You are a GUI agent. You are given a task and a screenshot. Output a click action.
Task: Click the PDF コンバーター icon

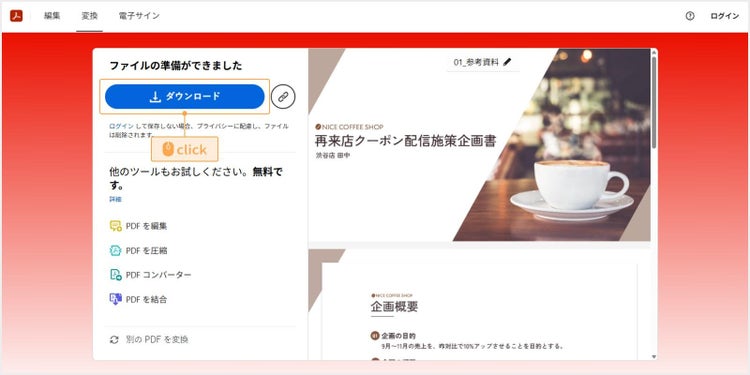coord(115,275)
